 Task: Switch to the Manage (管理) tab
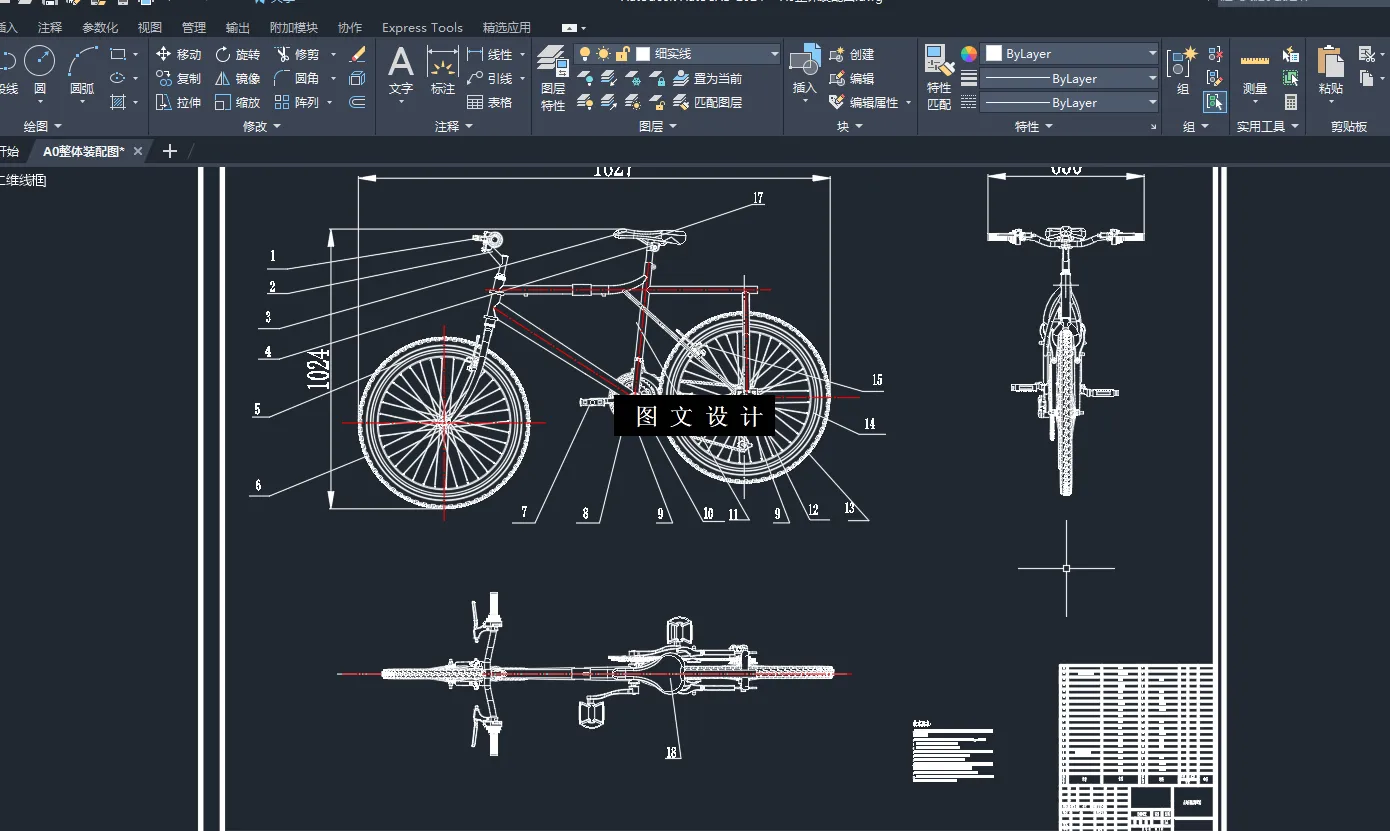pyautogui.click(x=194, y=28)
